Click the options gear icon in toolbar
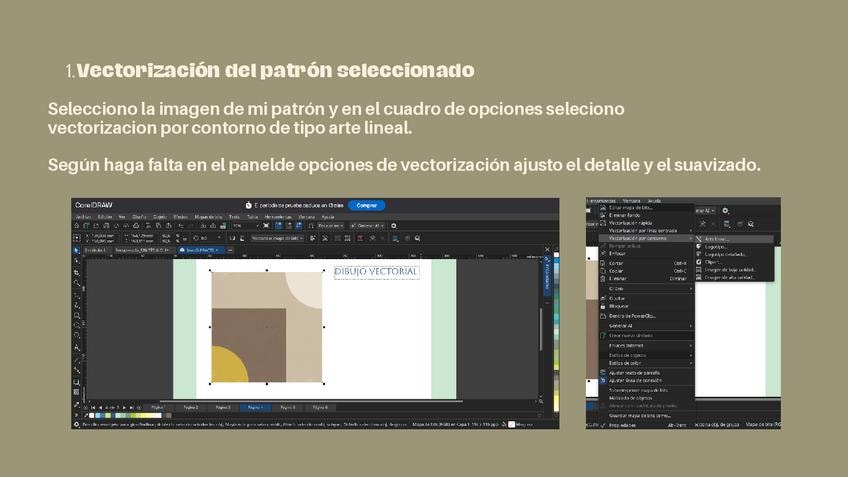This screenshot has height=477, width=848. pos(393,226)
